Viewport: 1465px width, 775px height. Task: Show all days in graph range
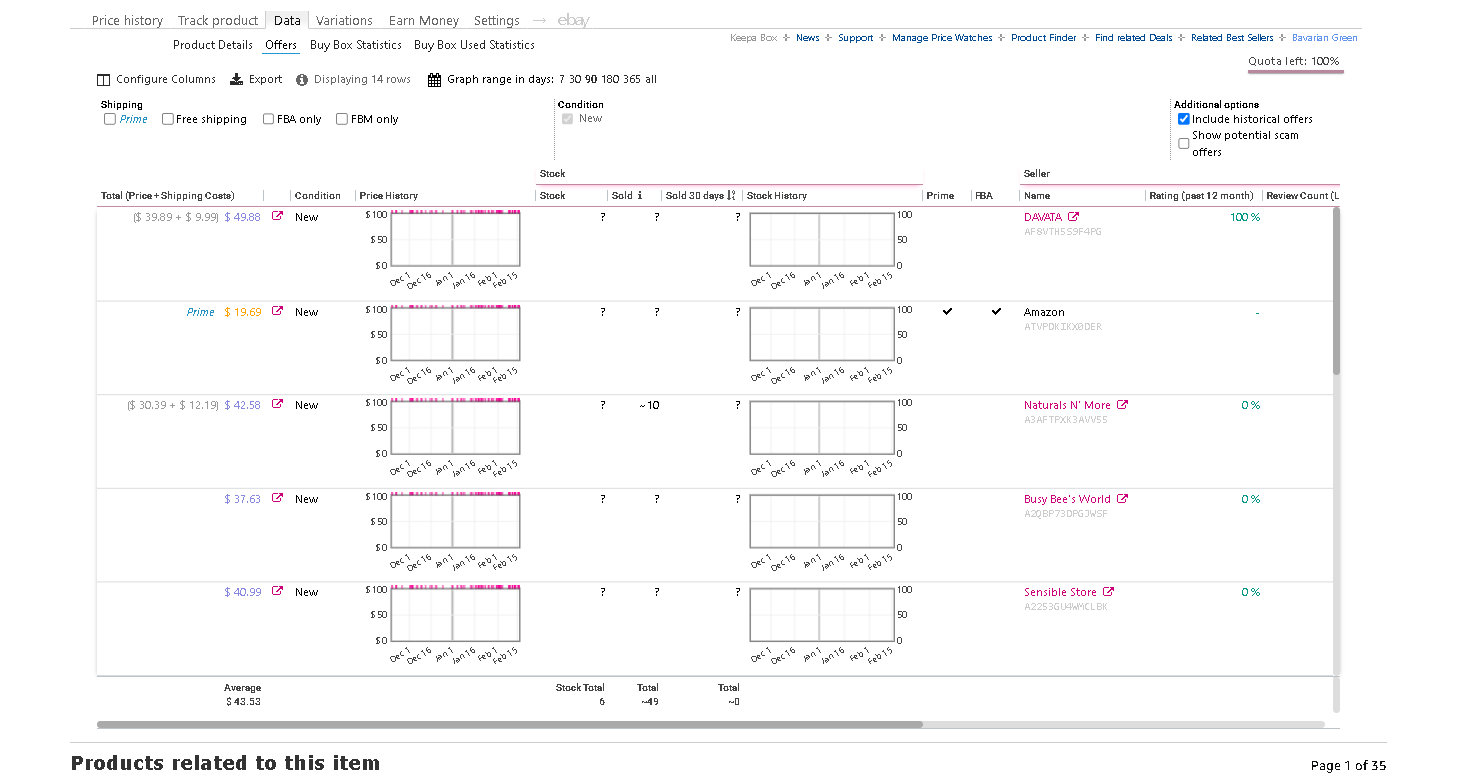[x=651, y=80]
